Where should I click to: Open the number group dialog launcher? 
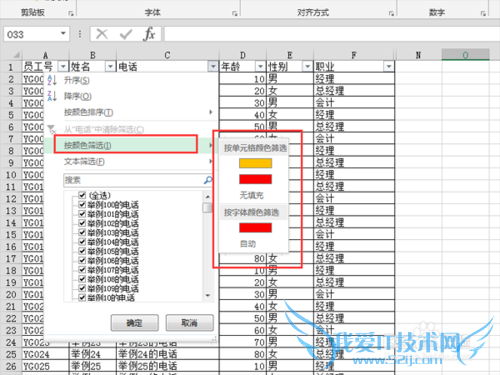click(x=483, y=13)
